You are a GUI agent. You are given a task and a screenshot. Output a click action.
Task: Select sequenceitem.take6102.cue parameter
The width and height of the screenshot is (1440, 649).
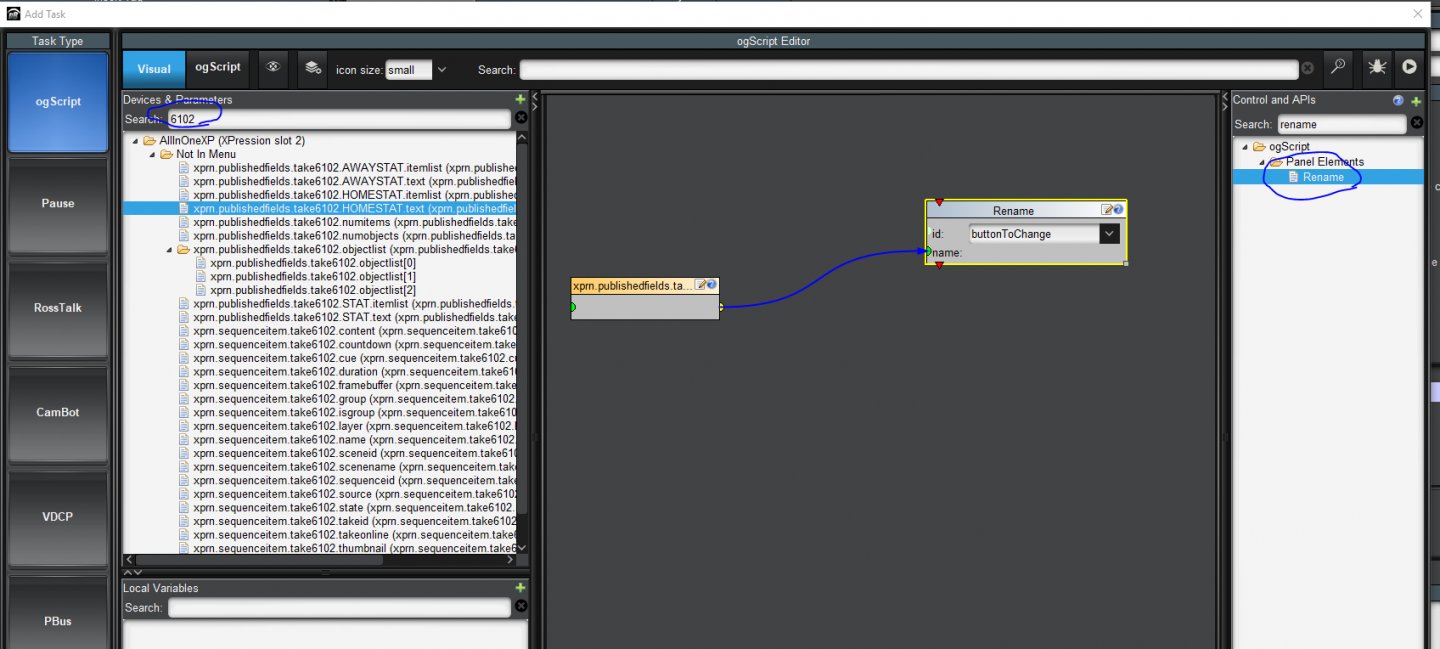click(347, 358)
